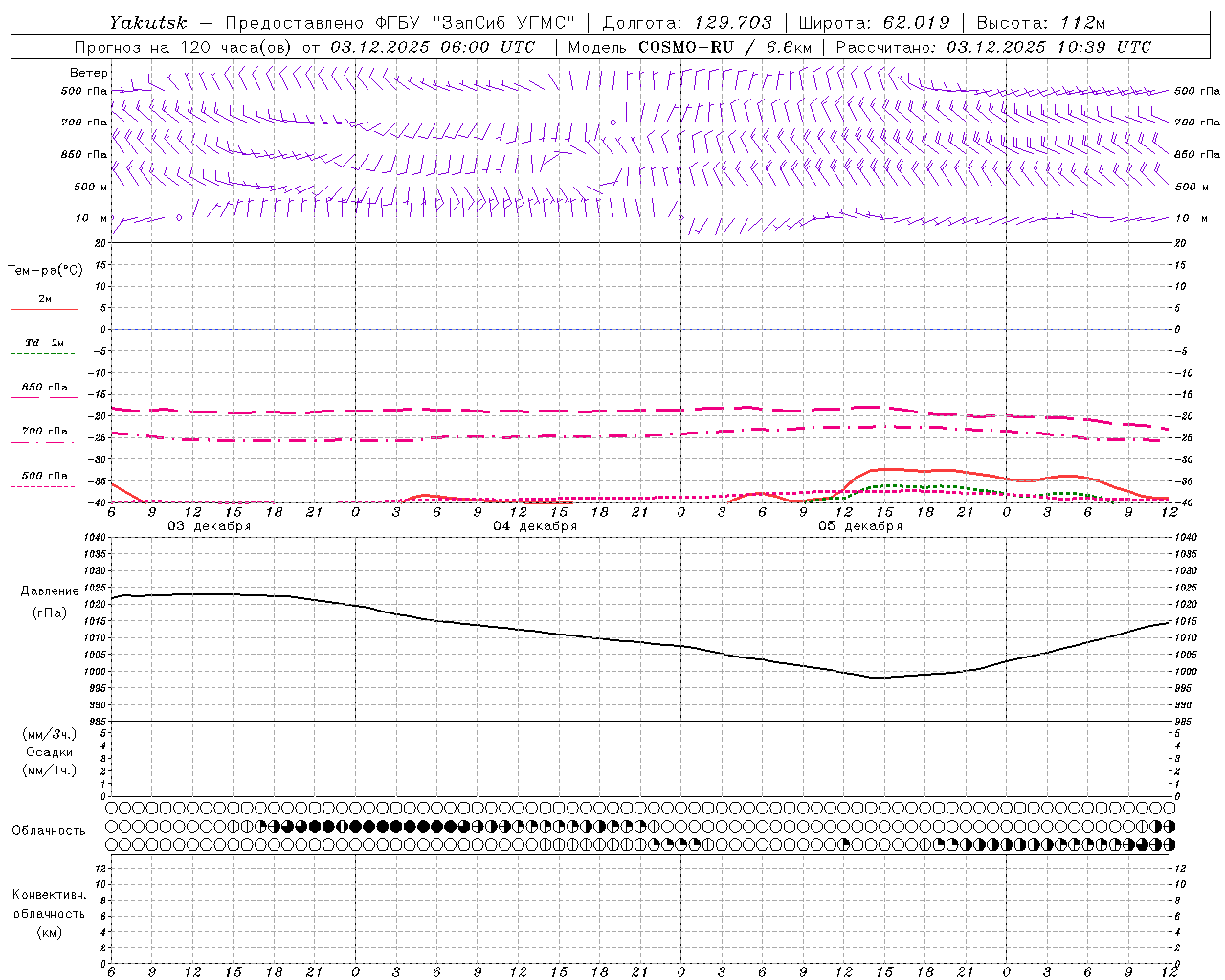Click the (мм/1ч.) precipitation unit label
Screen dimensions: 1225x980
point(50,770)
